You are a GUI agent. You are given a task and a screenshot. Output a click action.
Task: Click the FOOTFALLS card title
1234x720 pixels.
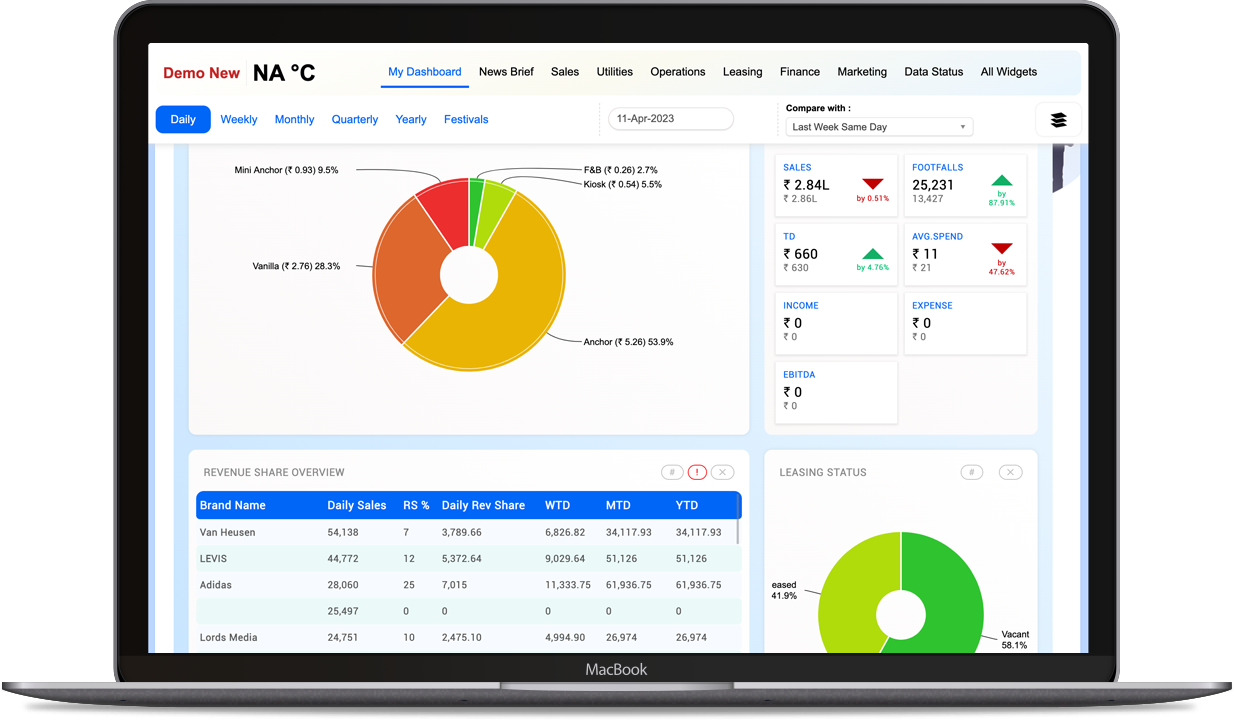pos(938,167)
